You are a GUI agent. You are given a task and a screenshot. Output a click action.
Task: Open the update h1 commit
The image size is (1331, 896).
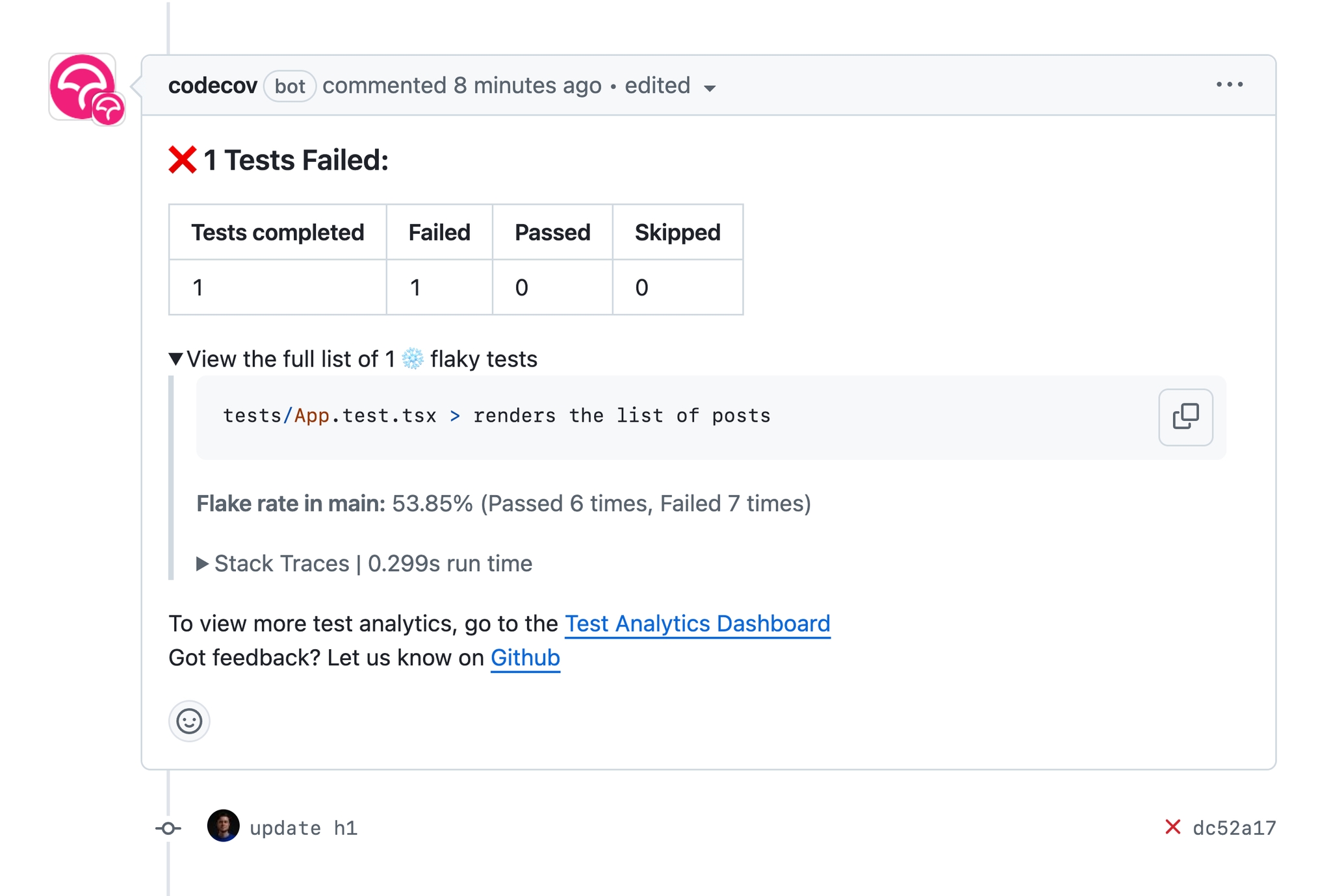click(303, 827)
